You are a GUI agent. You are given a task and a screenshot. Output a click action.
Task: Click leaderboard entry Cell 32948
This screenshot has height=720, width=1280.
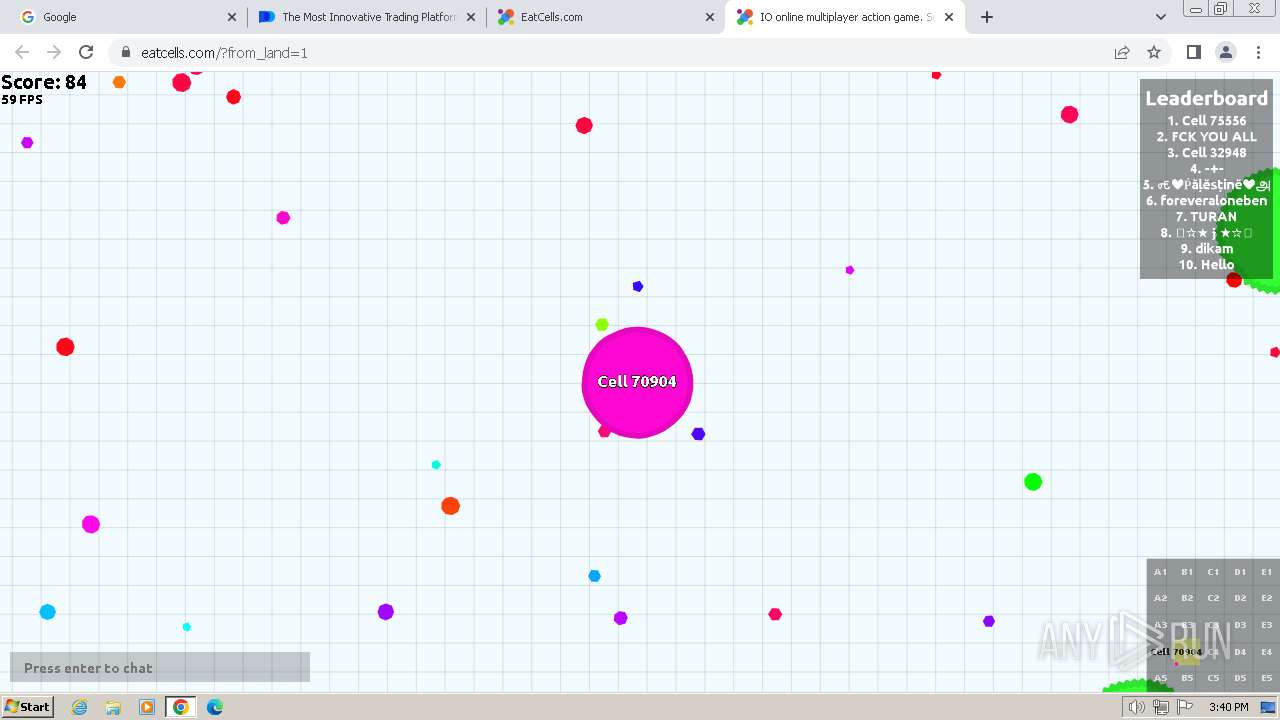click(x=1206, y=153)
